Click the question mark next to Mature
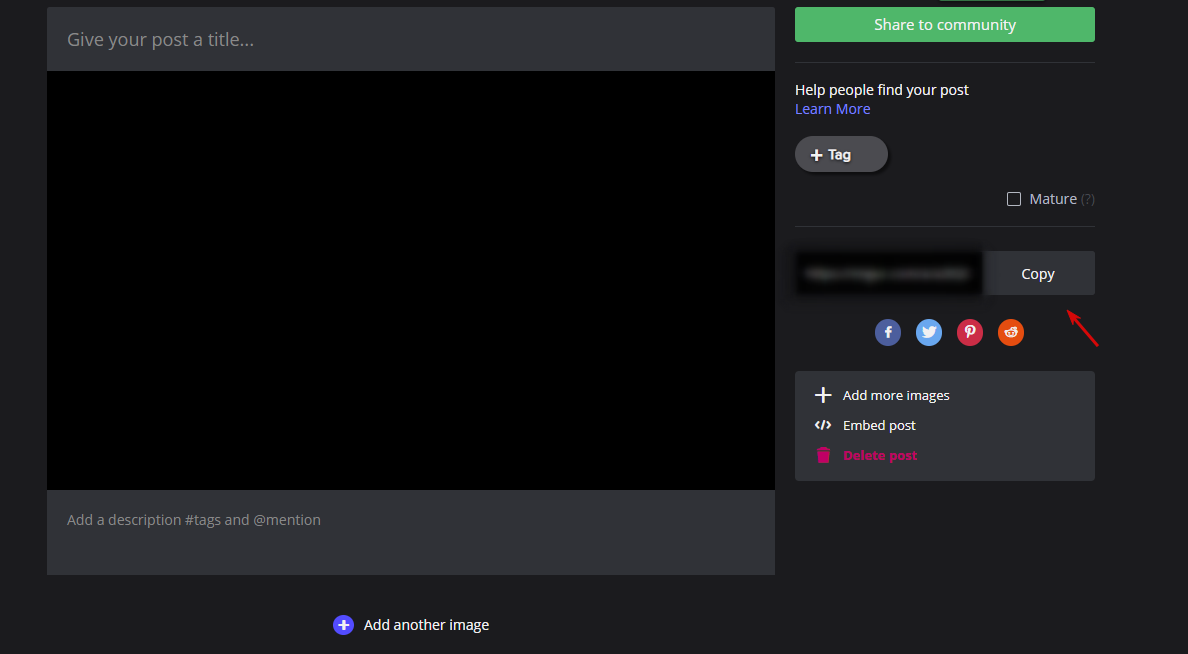 [x=1088, y=199]
